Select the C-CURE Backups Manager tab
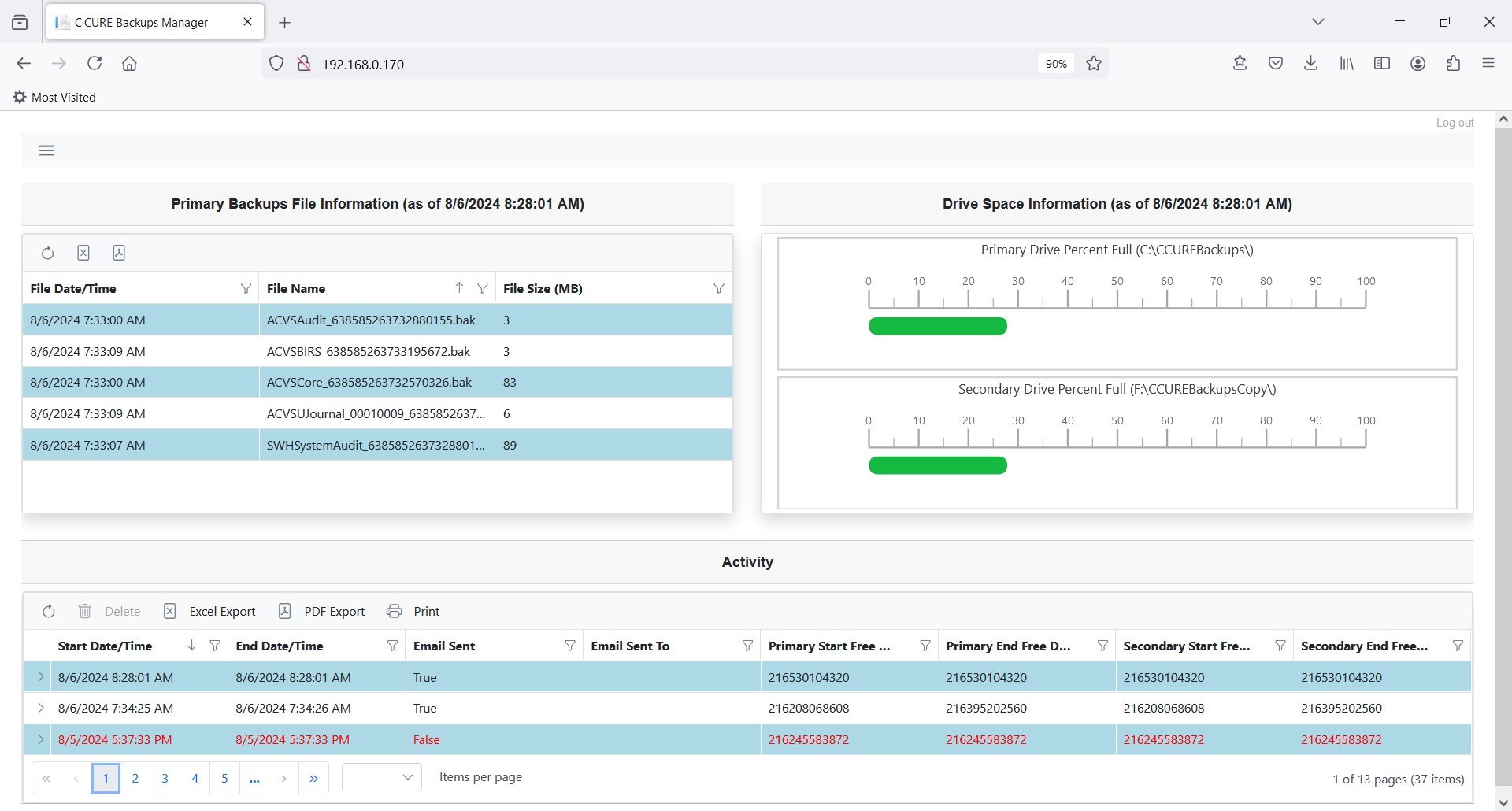This screenshot has width=1512, height=811. pyautogui.click(x=155, y=22)
